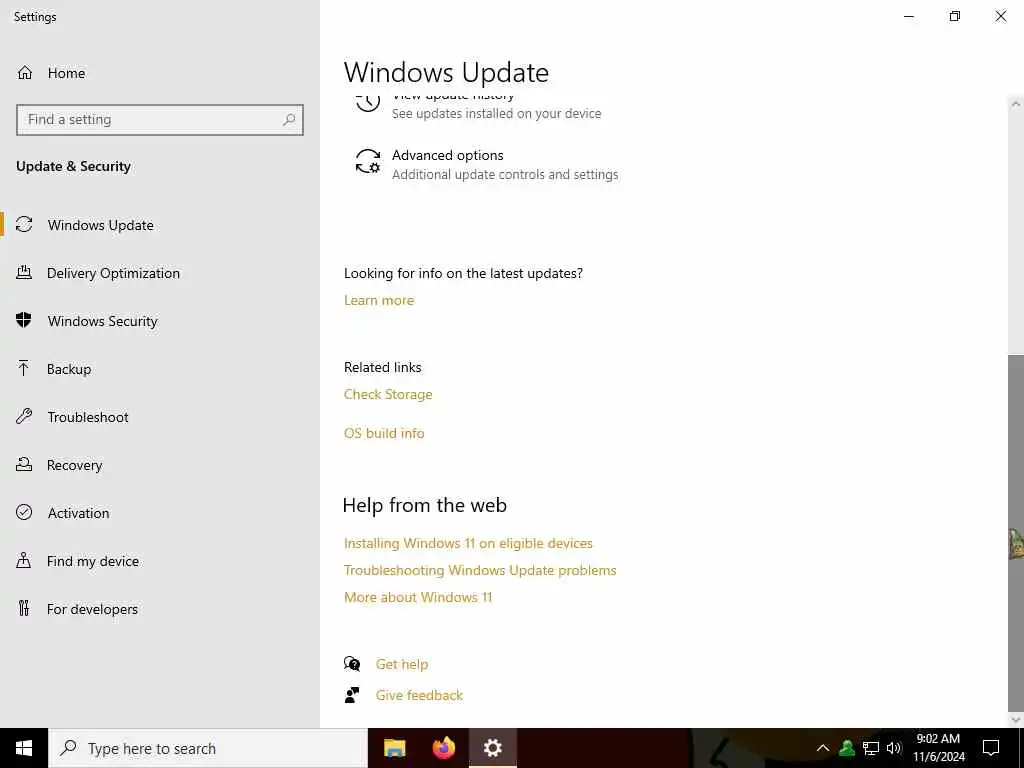Click the update history clock icon
Screen dimensions: 1024x768
click(368, 102)
